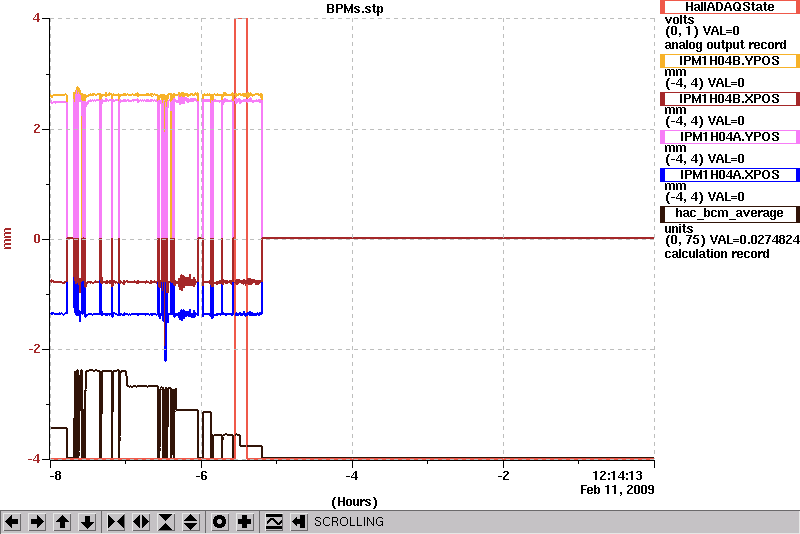Viewport: 800px width, 534px height.
Task: Zoom out on the time axis (diamond icon)
Action: coord(141,522)
